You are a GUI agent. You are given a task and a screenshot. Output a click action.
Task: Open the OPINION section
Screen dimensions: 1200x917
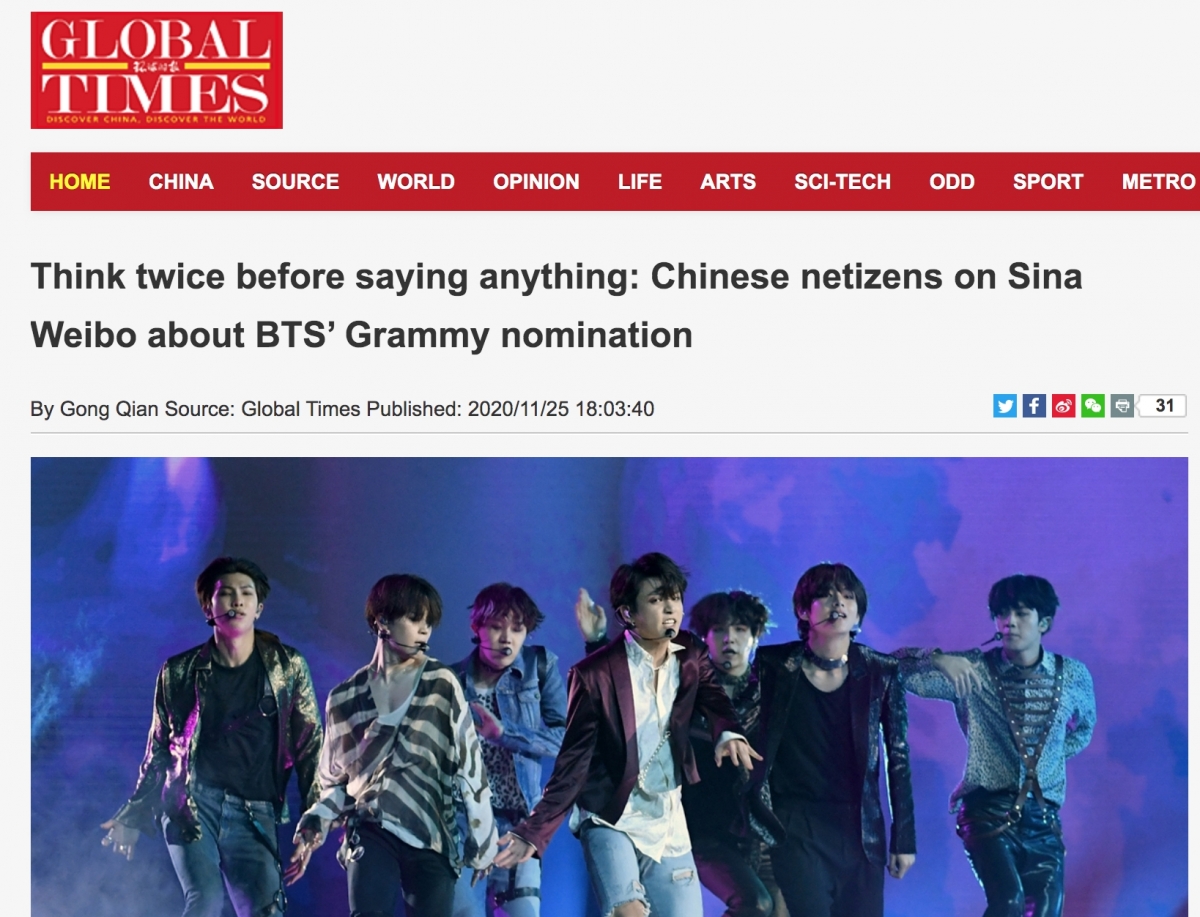[x=536, y=182]
